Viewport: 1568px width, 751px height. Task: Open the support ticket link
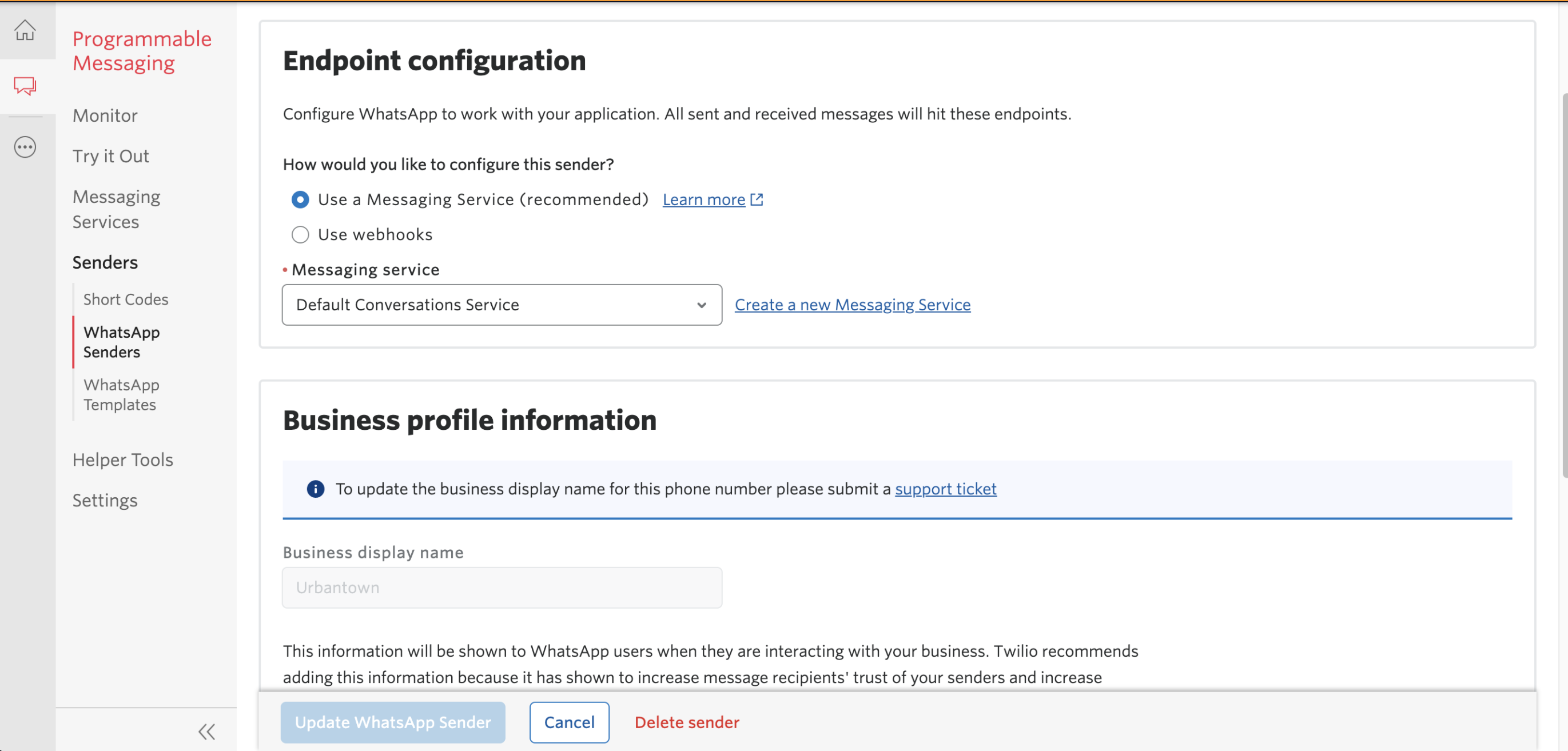[x=945, y=489]
